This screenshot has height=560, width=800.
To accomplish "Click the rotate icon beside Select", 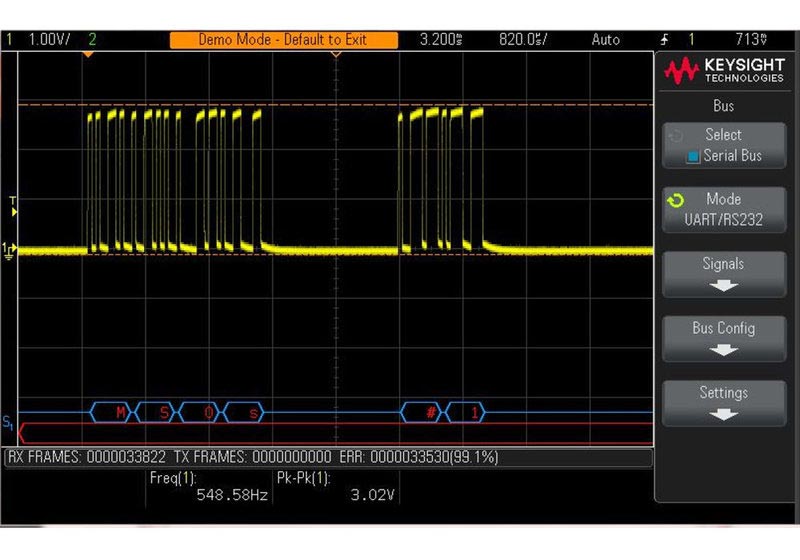I will click(x=676, y=136).
